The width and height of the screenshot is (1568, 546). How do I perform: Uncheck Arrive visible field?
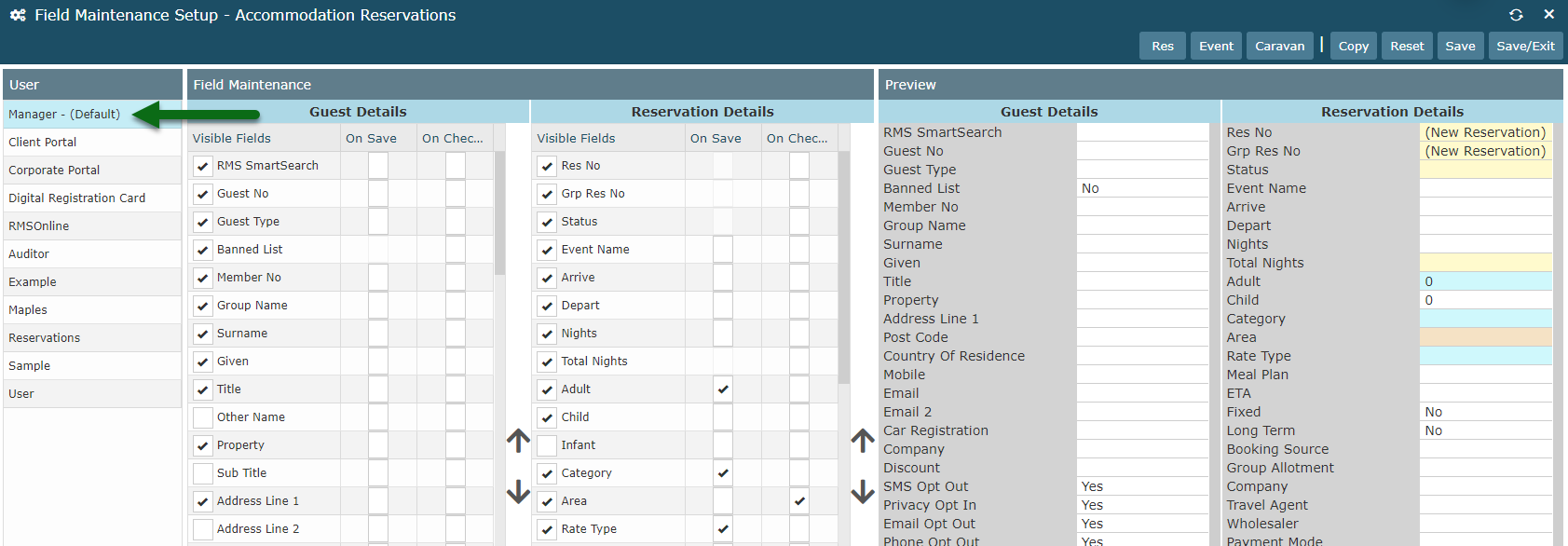(548, 278)
